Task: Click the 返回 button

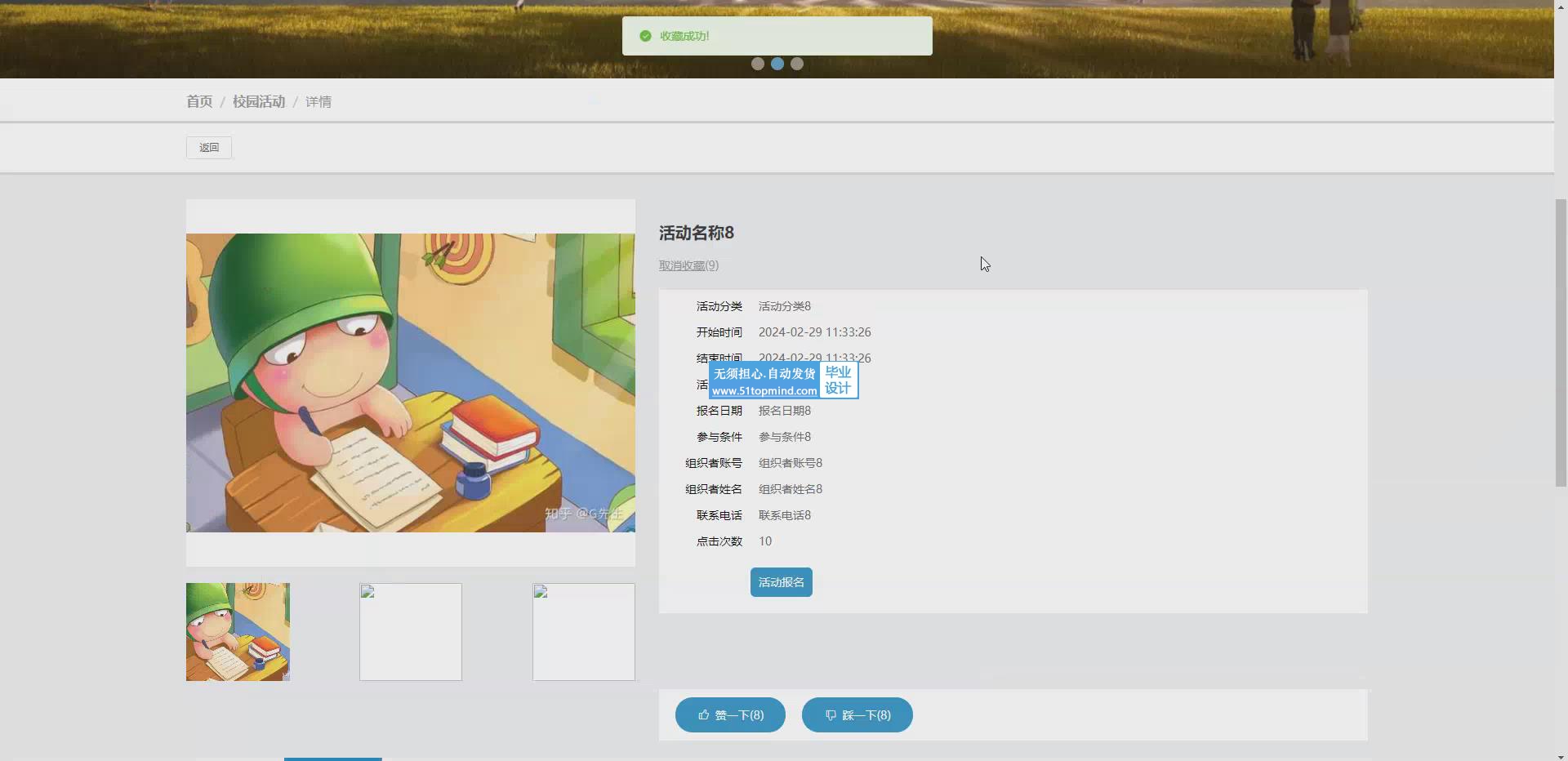Action: tap(209, 148)
